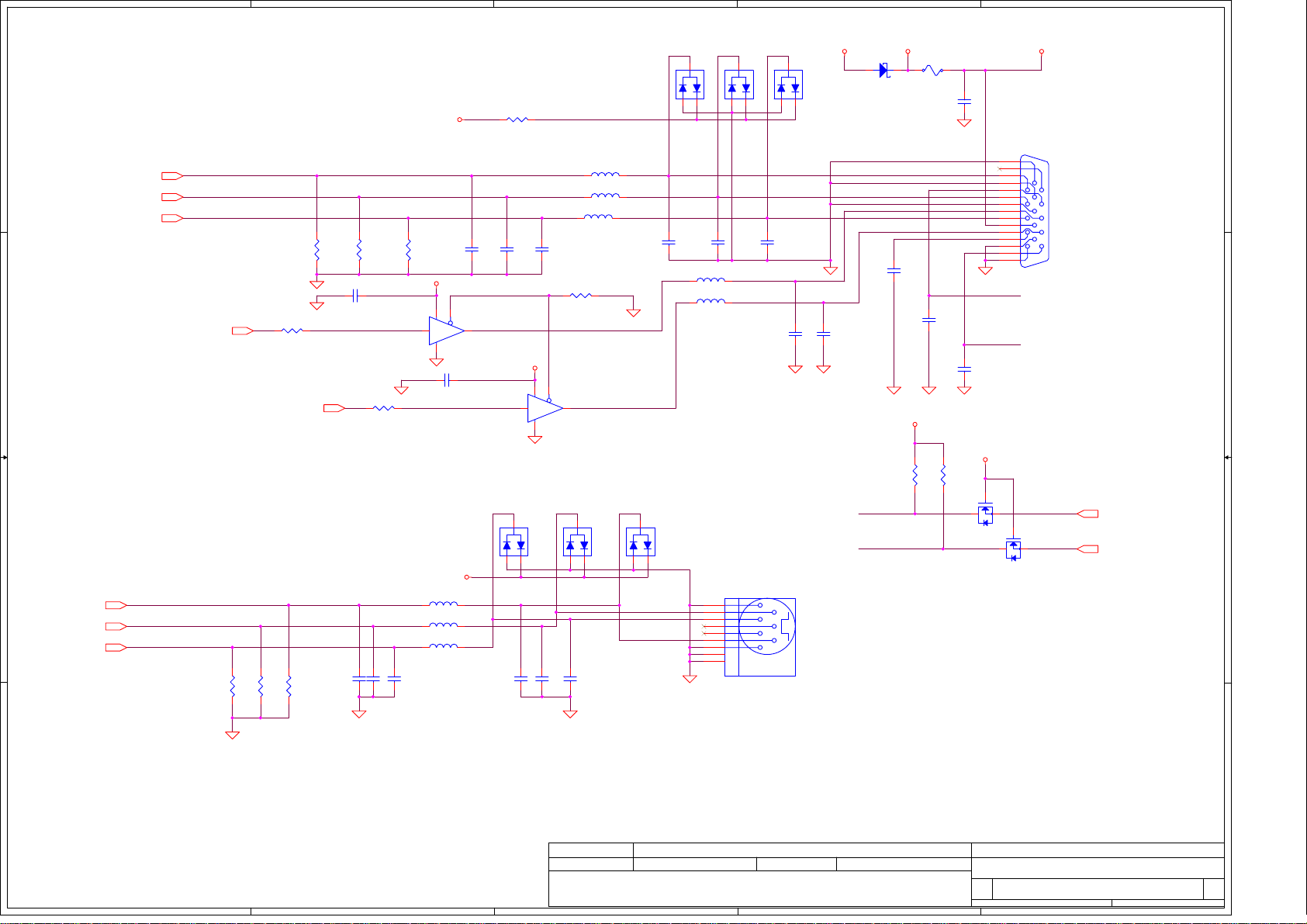Screen dimensions: 1307x924
Task: Select the leftmost dual-diode package above the mini-DIN circuit
Action: [513, 542]
